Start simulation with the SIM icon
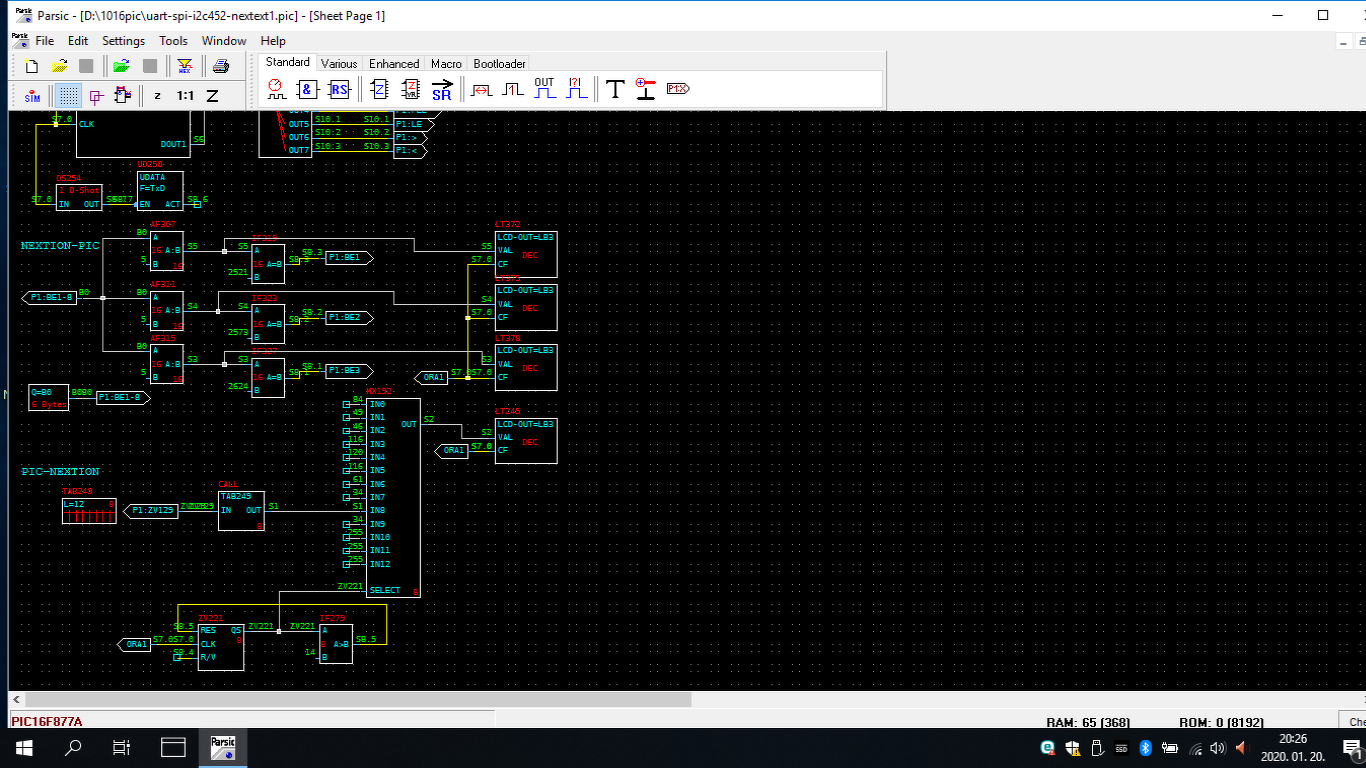 coord(32,96)
